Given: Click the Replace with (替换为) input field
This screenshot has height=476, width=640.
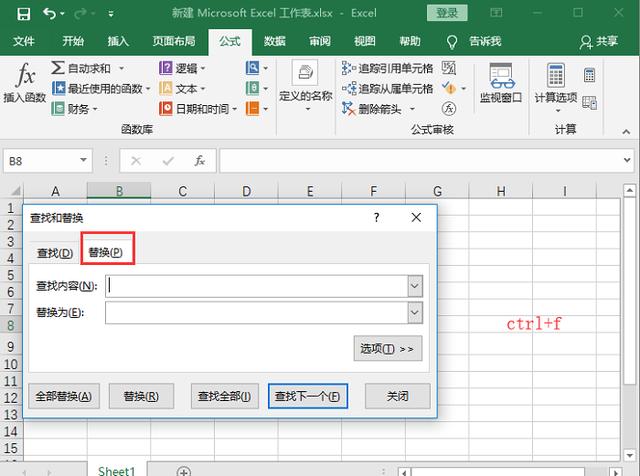Looking at the screenshot, I should (256, 313).
